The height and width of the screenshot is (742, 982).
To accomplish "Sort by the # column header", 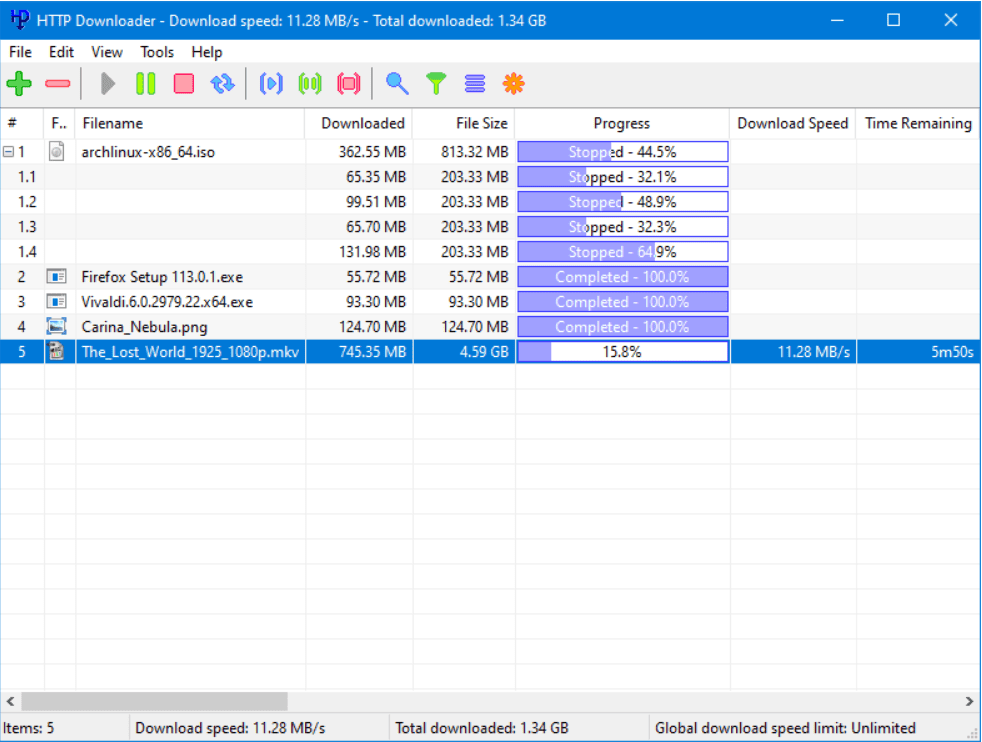I will tap(22, 123).
